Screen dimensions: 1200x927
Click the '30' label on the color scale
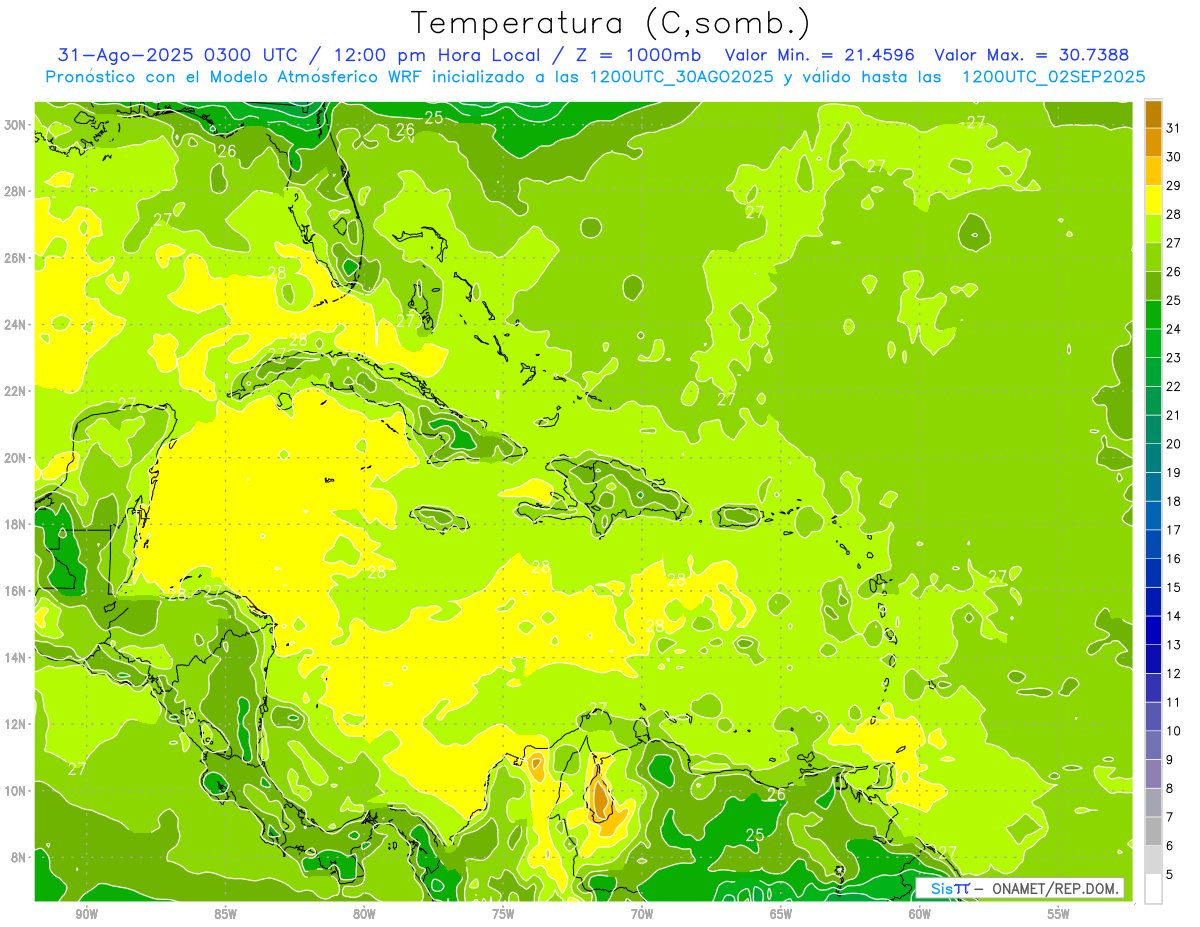(x=1174, y=156)
